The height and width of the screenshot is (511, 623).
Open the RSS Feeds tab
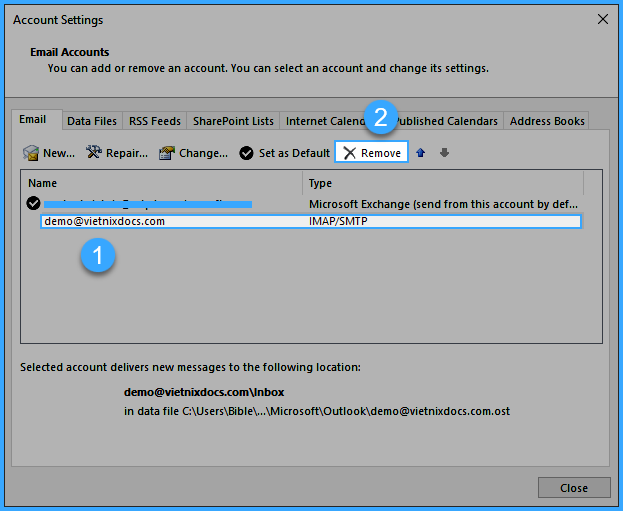tap(155, 121)
